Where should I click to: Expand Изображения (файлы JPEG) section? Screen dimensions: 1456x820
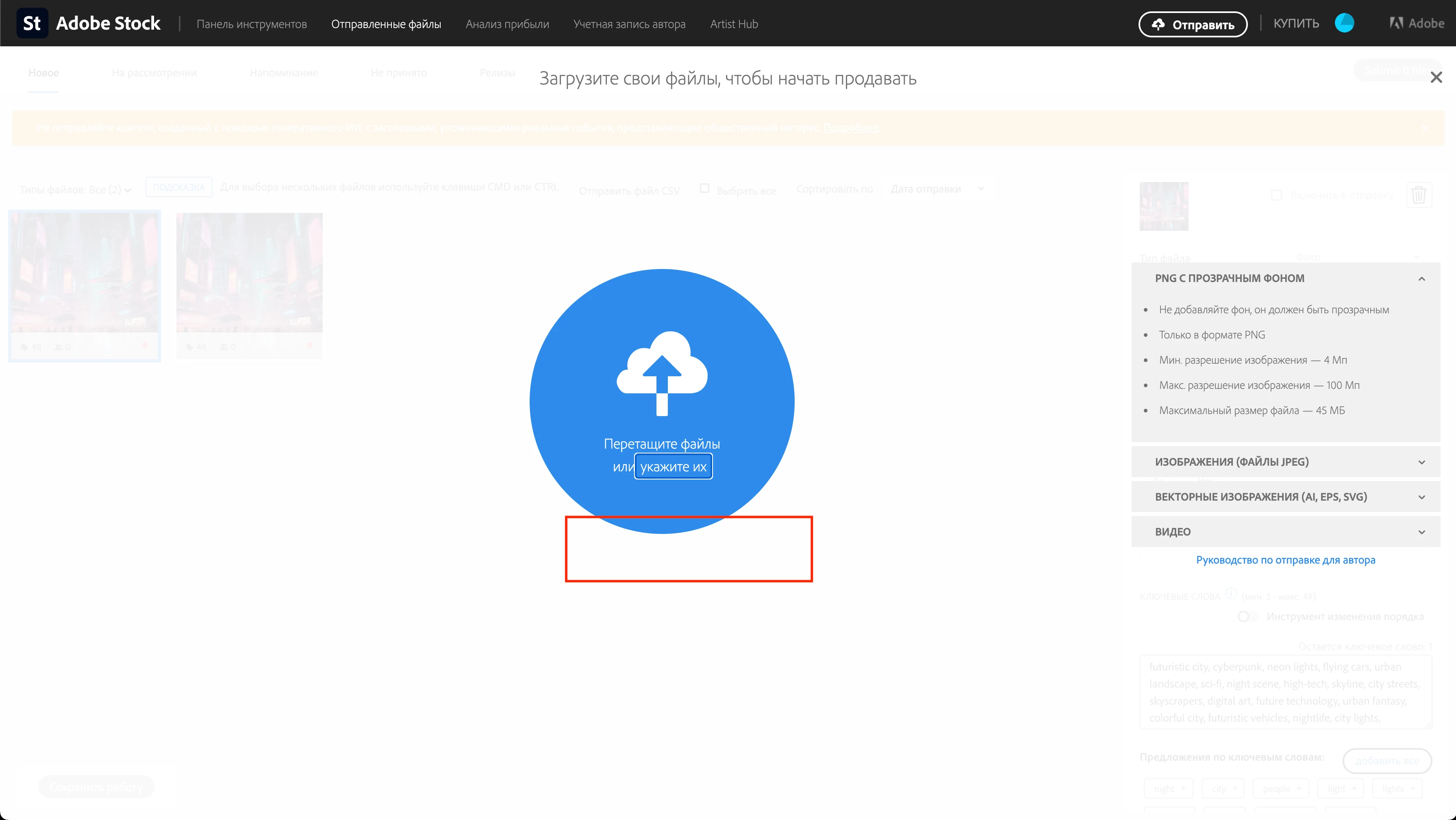(1421, 462)
